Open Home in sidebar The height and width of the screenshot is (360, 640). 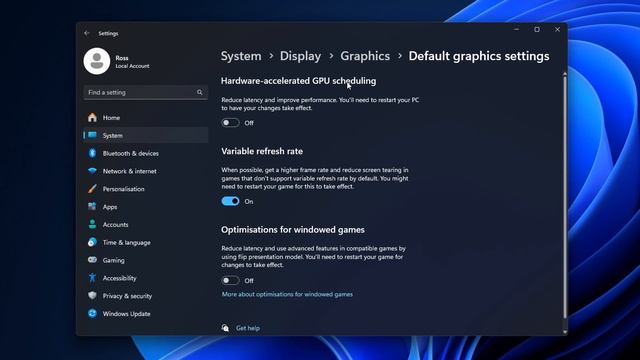tap(146, 118)
